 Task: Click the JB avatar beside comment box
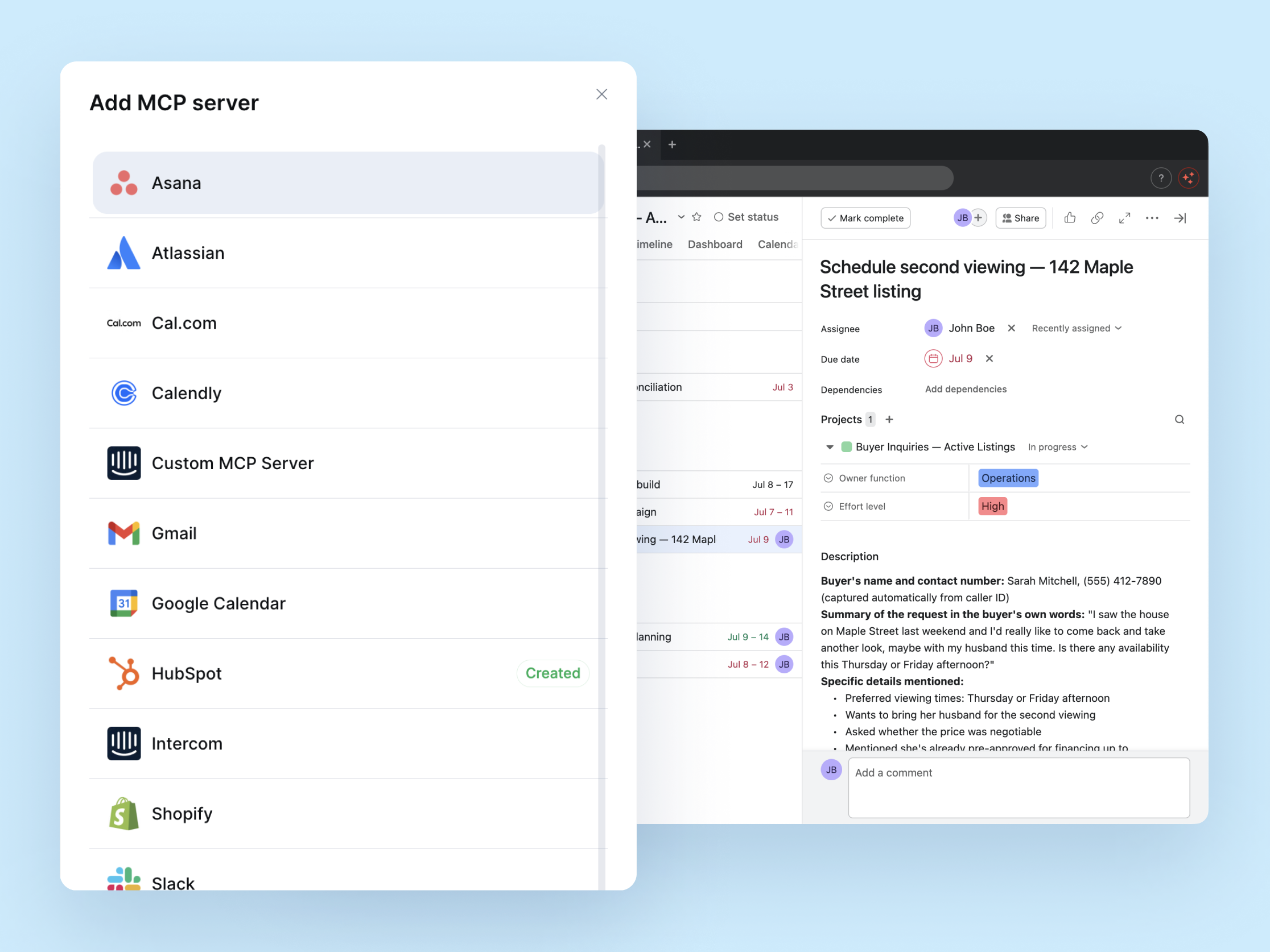[831, 770]
